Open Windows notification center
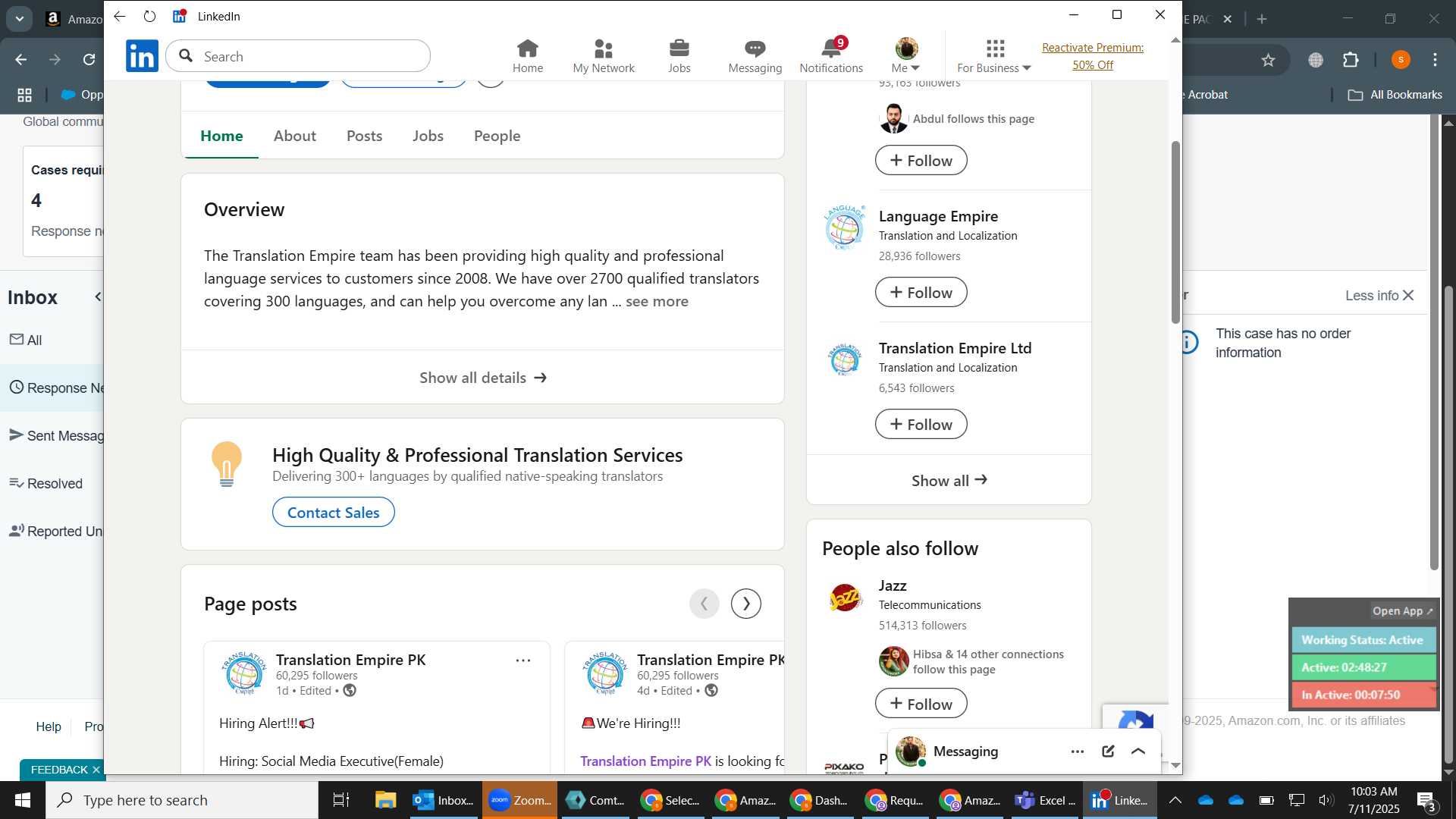1456x819 pixels. coord(1427,800)
